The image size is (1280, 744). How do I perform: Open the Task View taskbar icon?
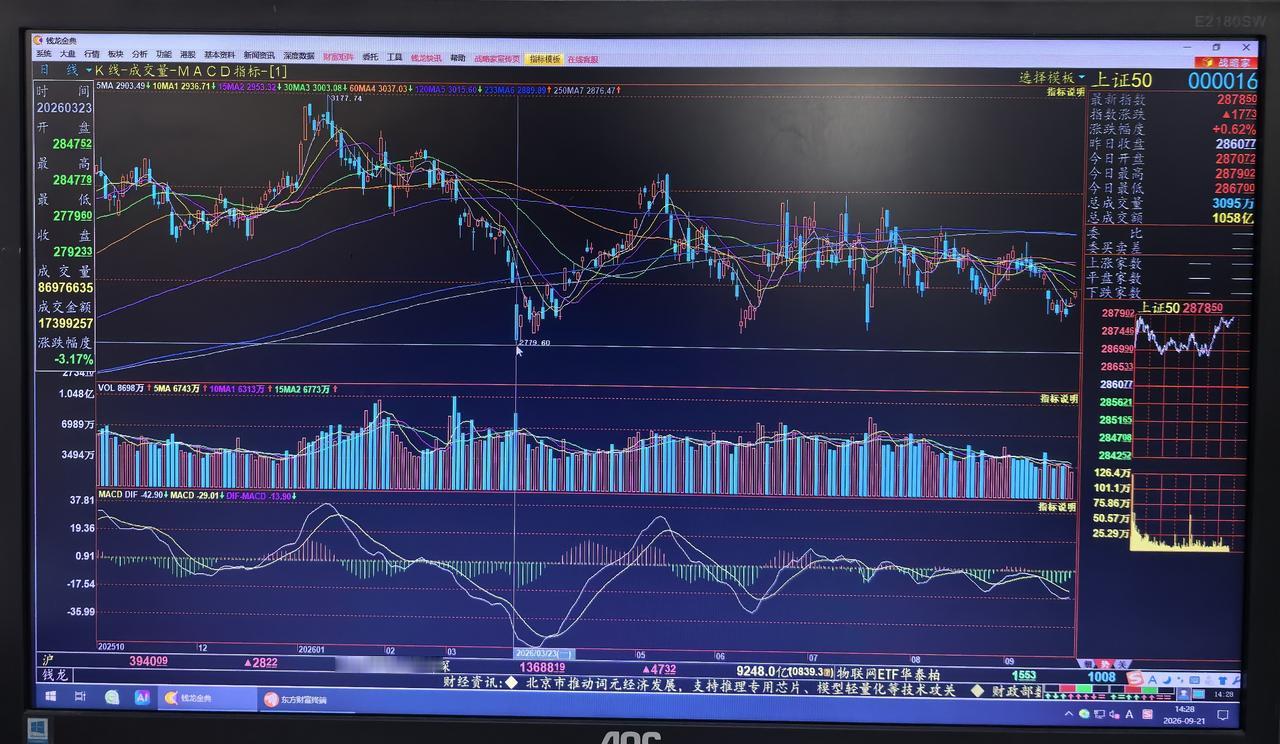pos(79,697)
